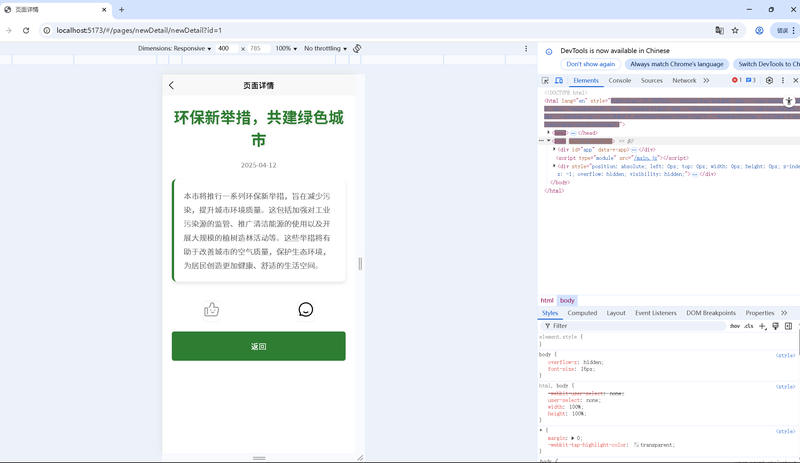Click the right edge viewport resize handle
The image size is (800, 463).
pos(360,263)
